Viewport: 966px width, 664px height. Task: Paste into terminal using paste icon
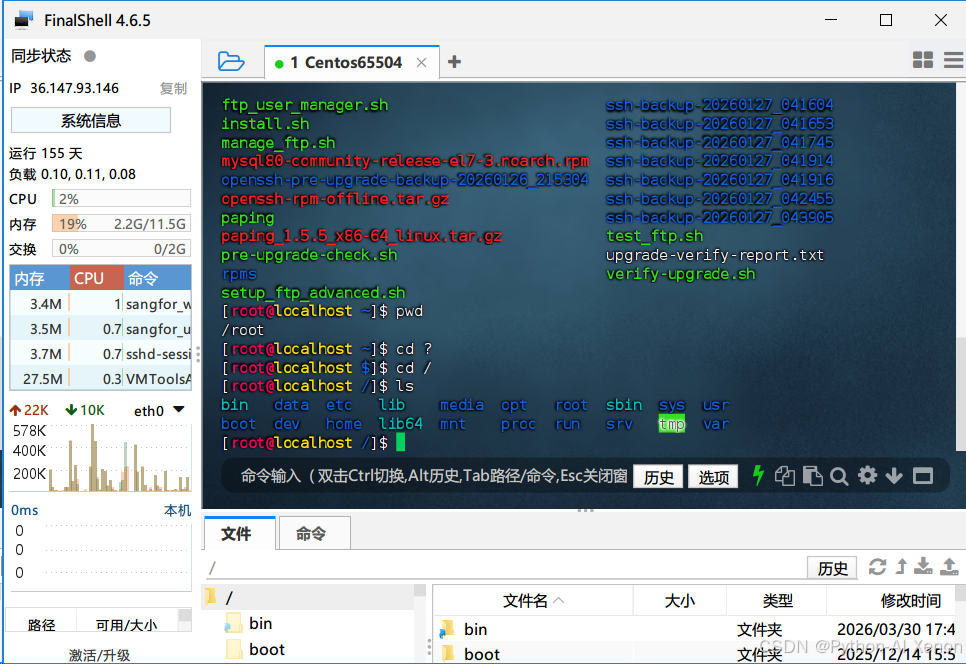tap(813, 476)
